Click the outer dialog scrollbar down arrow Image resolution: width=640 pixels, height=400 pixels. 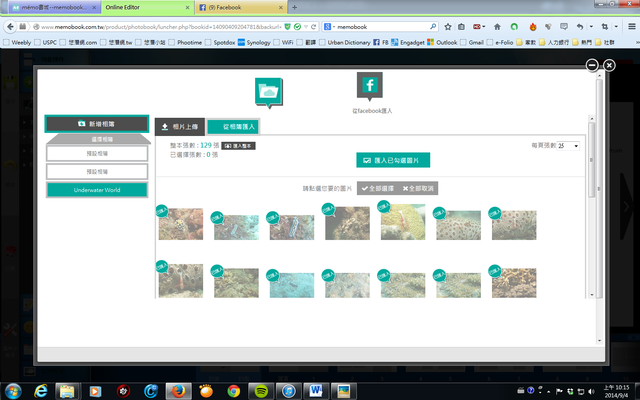click(x=599, y=341)
